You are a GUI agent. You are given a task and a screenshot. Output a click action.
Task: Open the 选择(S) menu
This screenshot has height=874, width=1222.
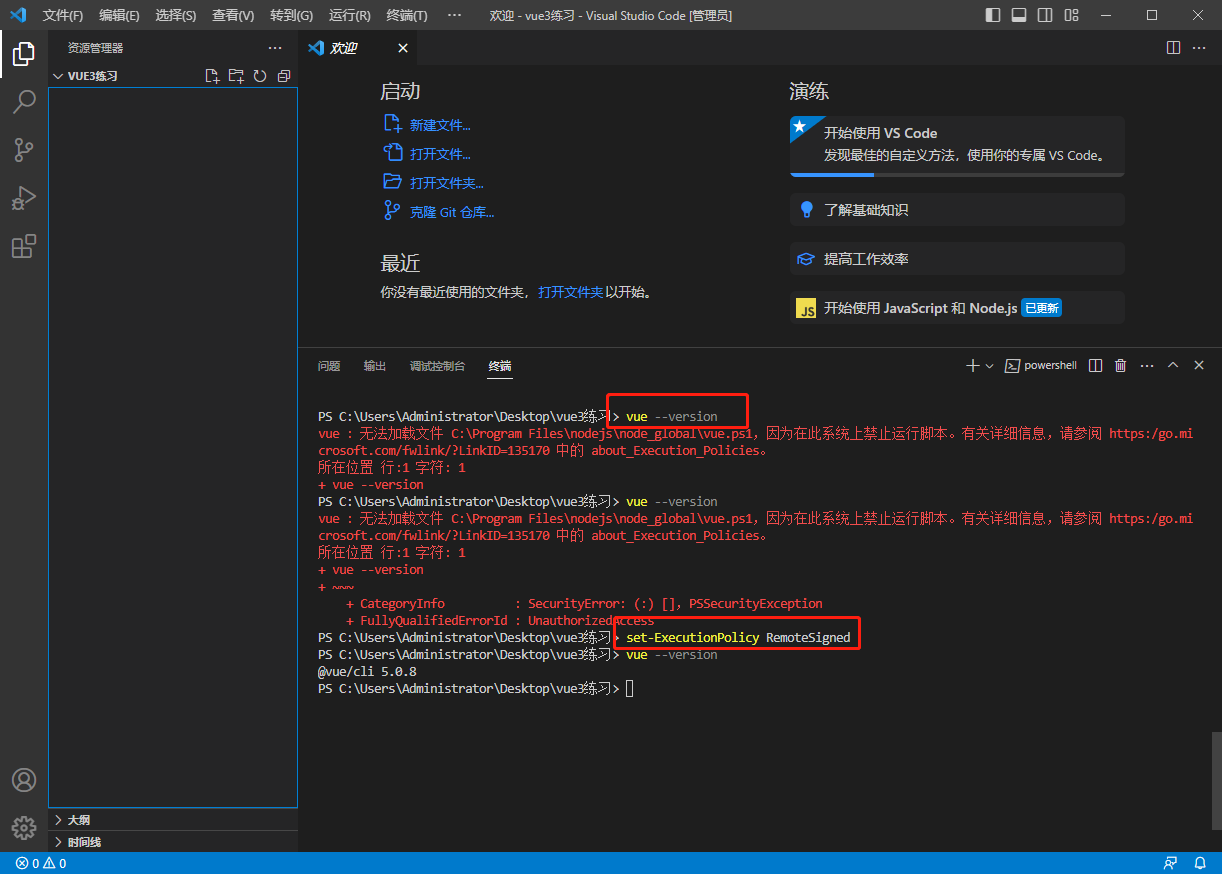[x=176, y=15]
